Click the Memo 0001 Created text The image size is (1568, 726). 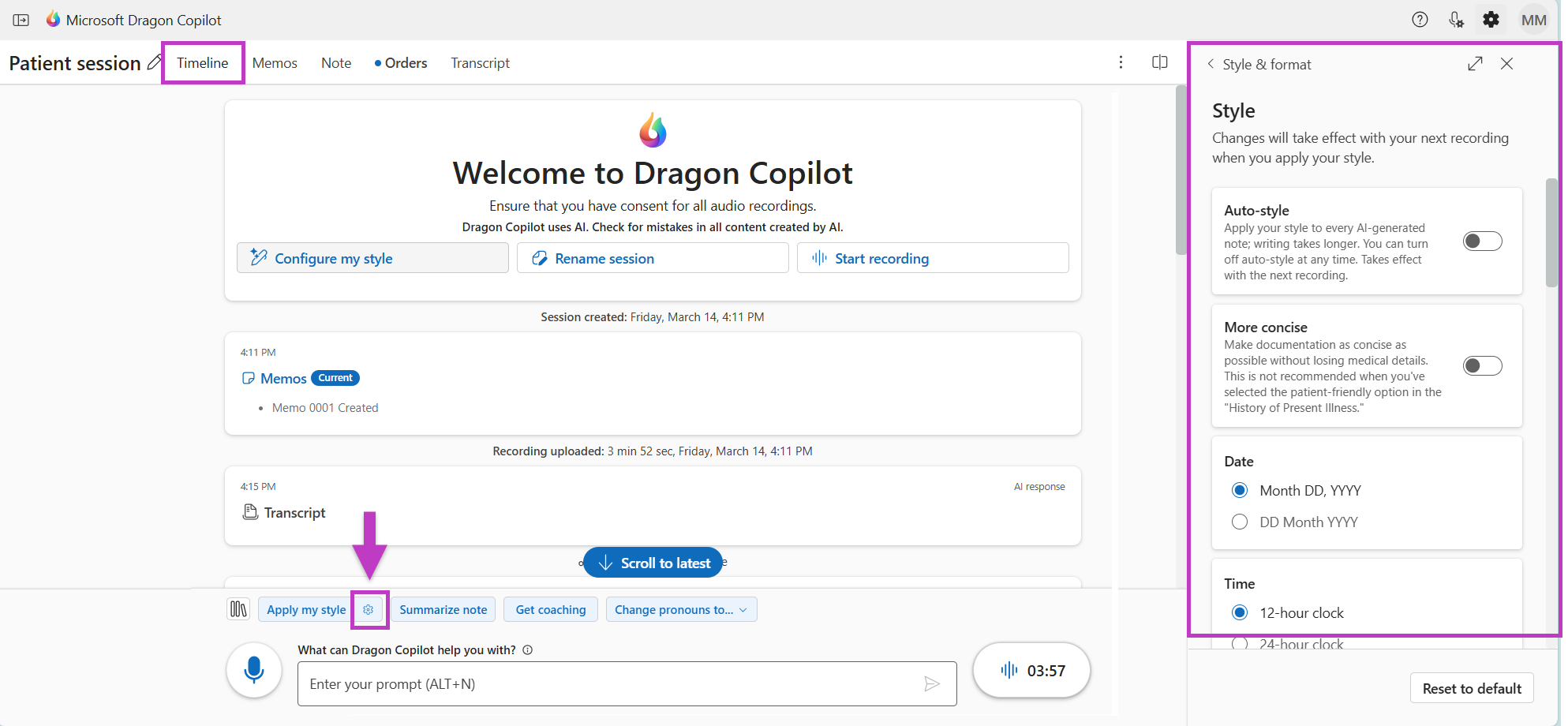(325, 408)
